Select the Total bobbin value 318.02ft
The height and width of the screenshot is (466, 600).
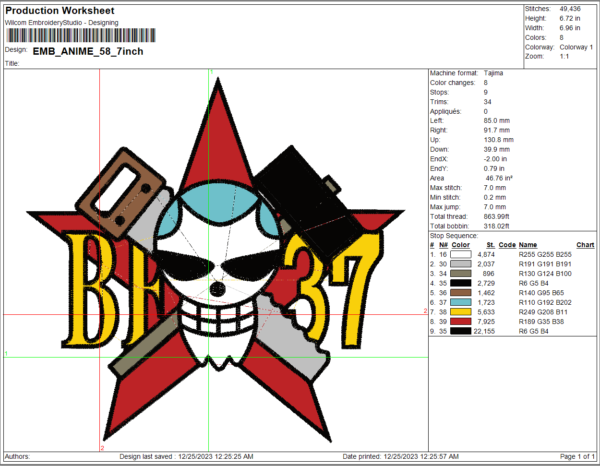coord(496,226)
